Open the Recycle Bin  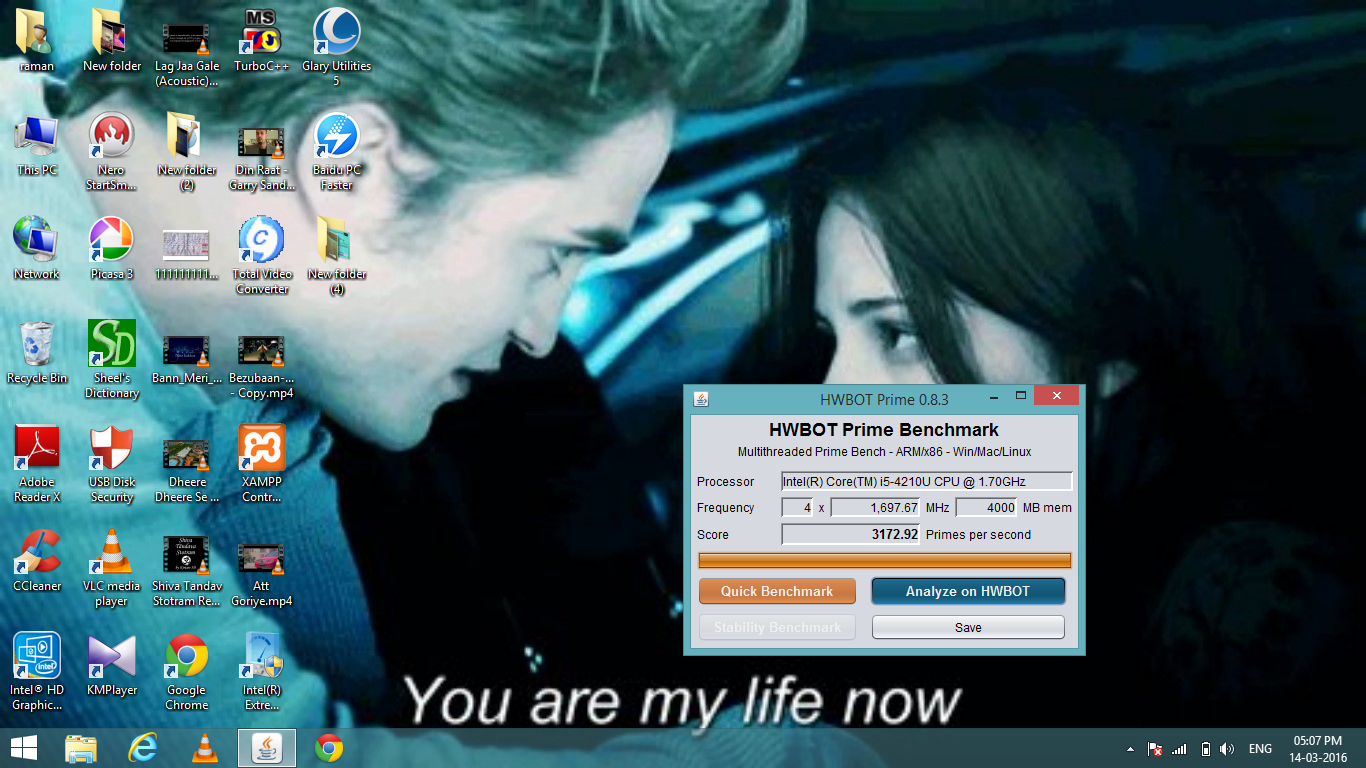click(x=37, y=343)
